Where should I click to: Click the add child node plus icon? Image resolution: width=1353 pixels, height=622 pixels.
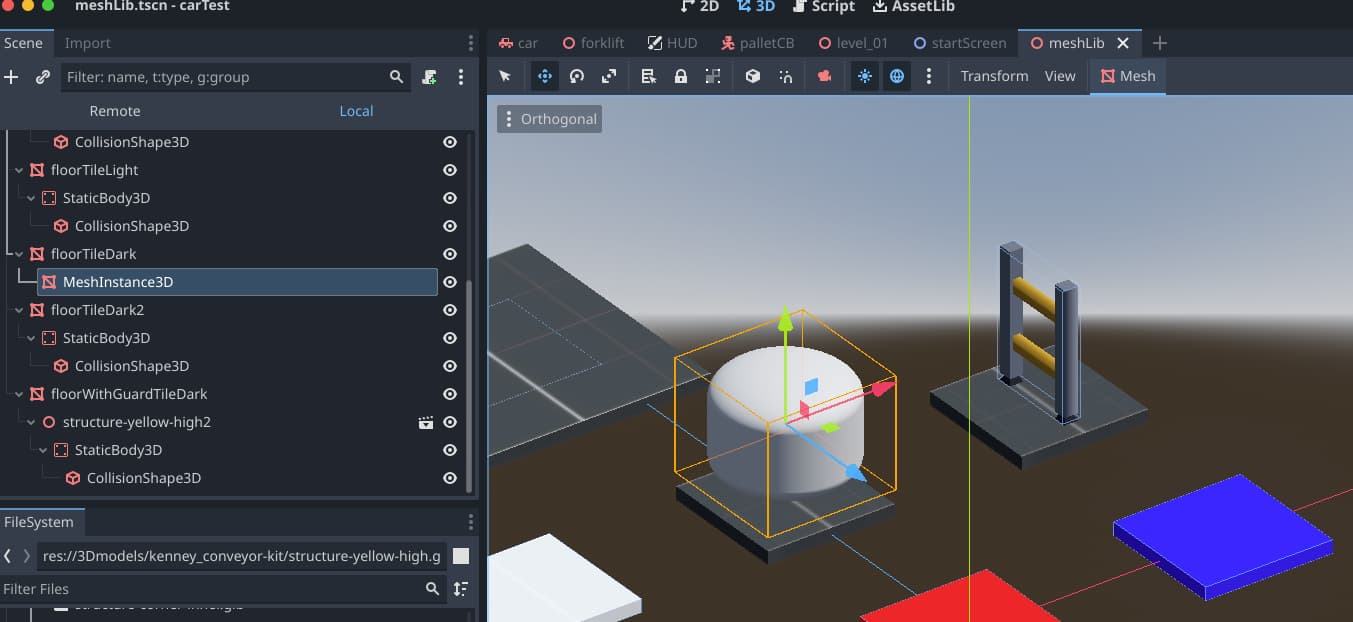tap(12, 77)
